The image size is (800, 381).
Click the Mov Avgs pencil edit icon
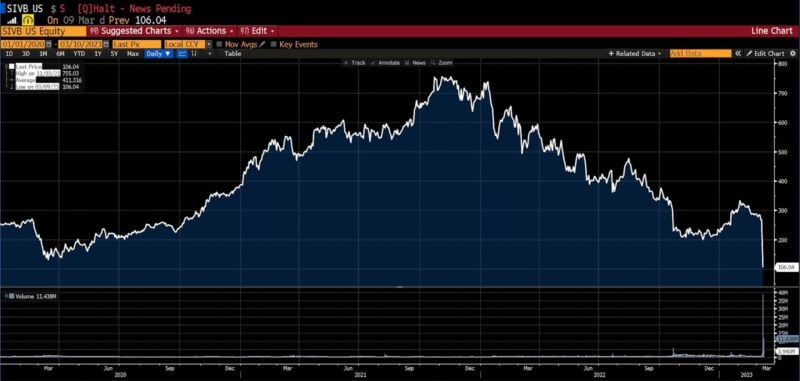click(x=263, y=44)
